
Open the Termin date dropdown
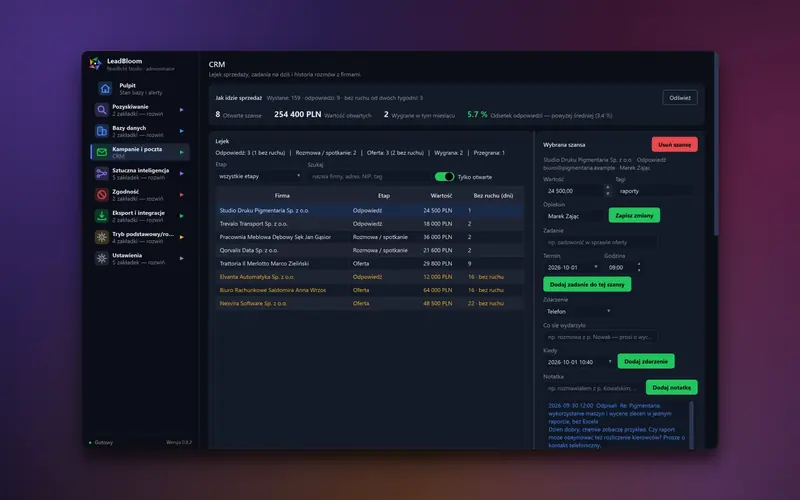click(x=571, y=267)
